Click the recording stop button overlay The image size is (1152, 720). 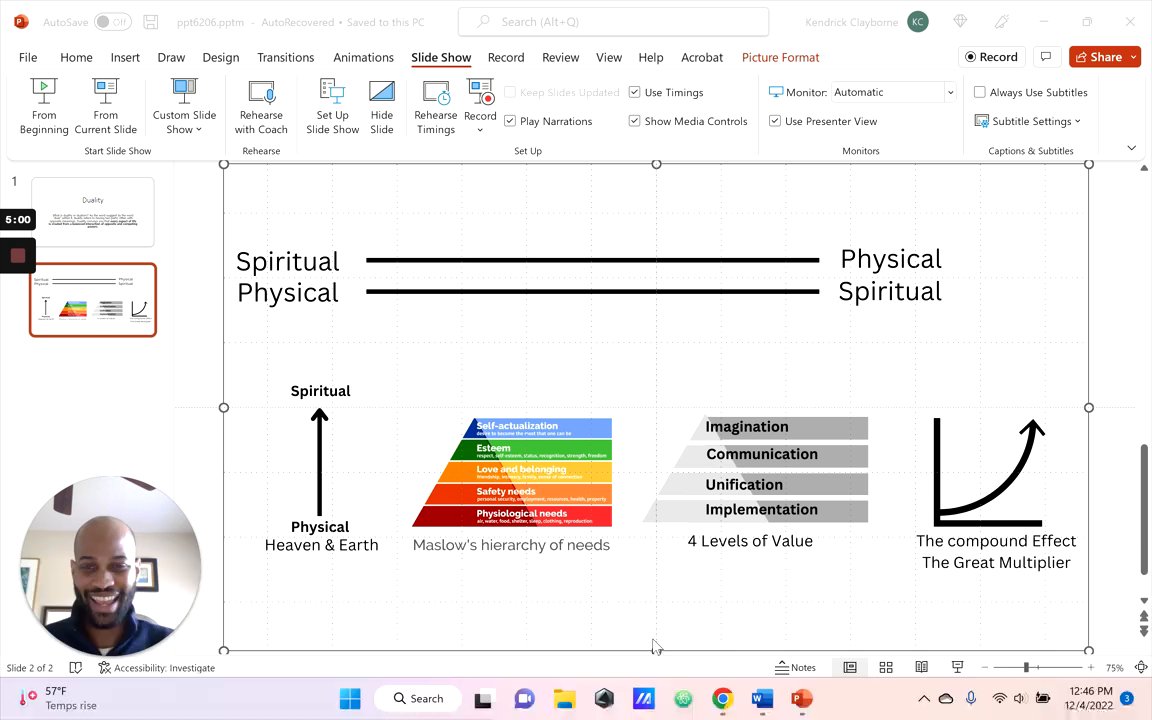18,256
